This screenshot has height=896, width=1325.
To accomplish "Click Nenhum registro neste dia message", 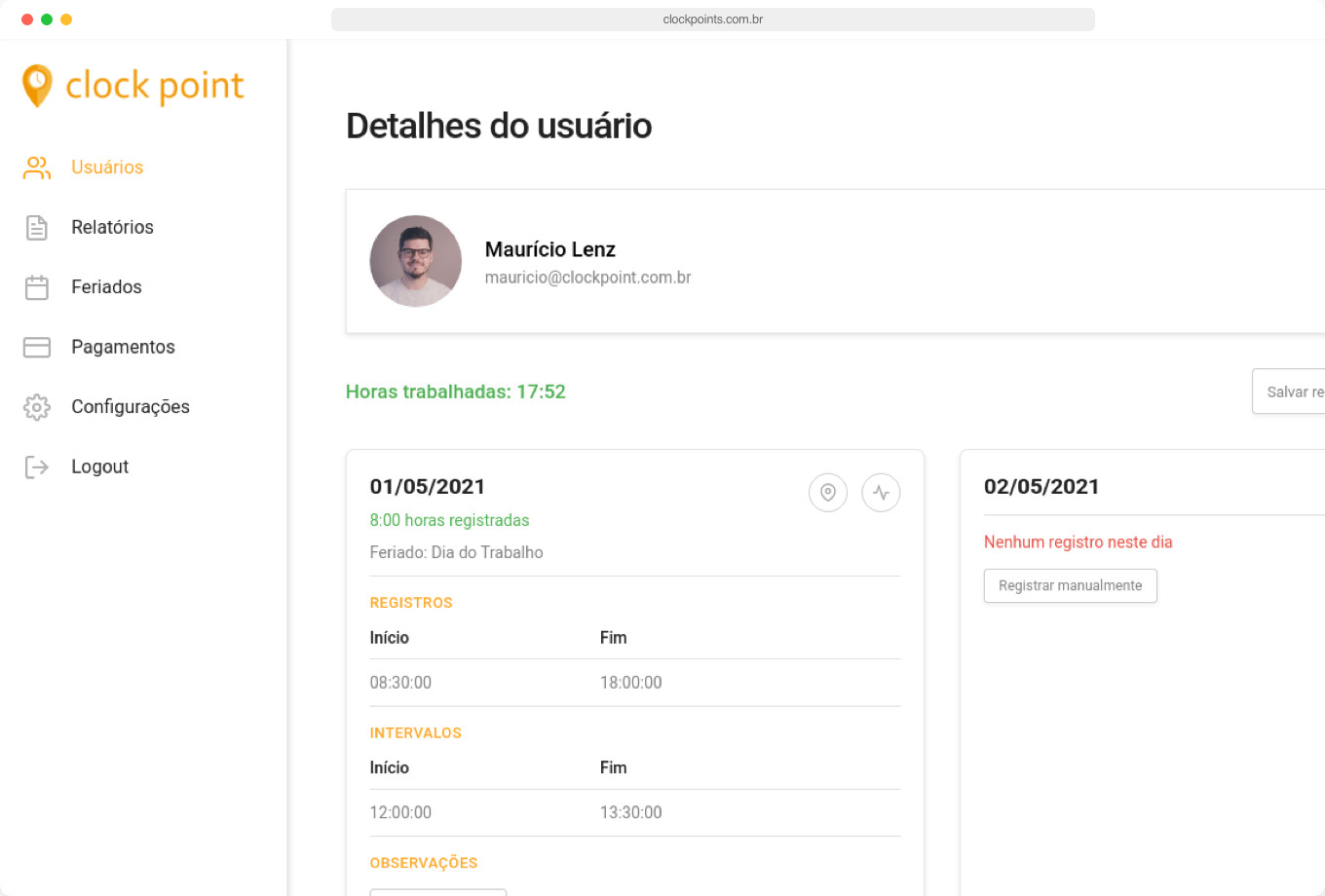I will click(x=1079, y=542).
